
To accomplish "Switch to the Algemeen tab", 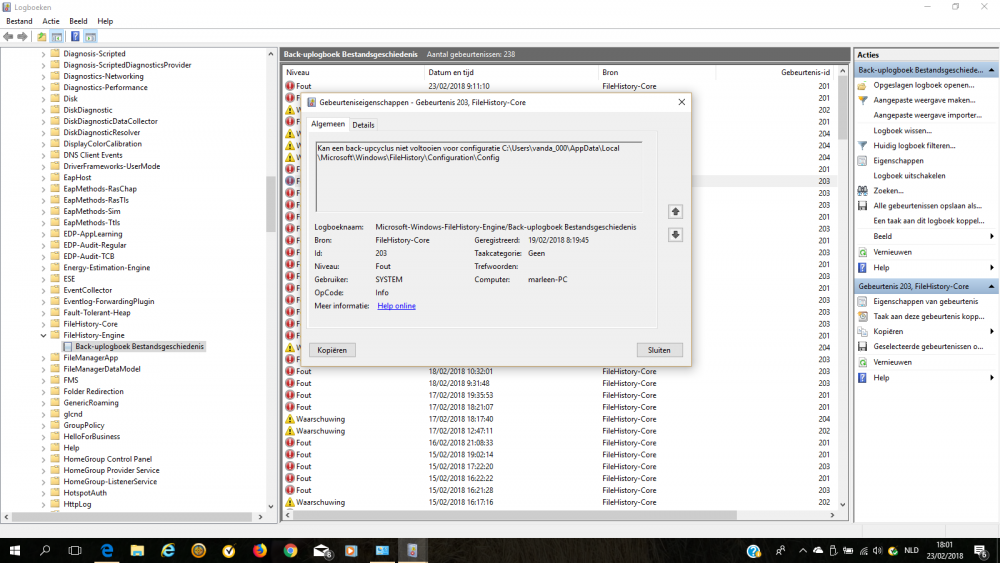I will [x=328, y=124].
